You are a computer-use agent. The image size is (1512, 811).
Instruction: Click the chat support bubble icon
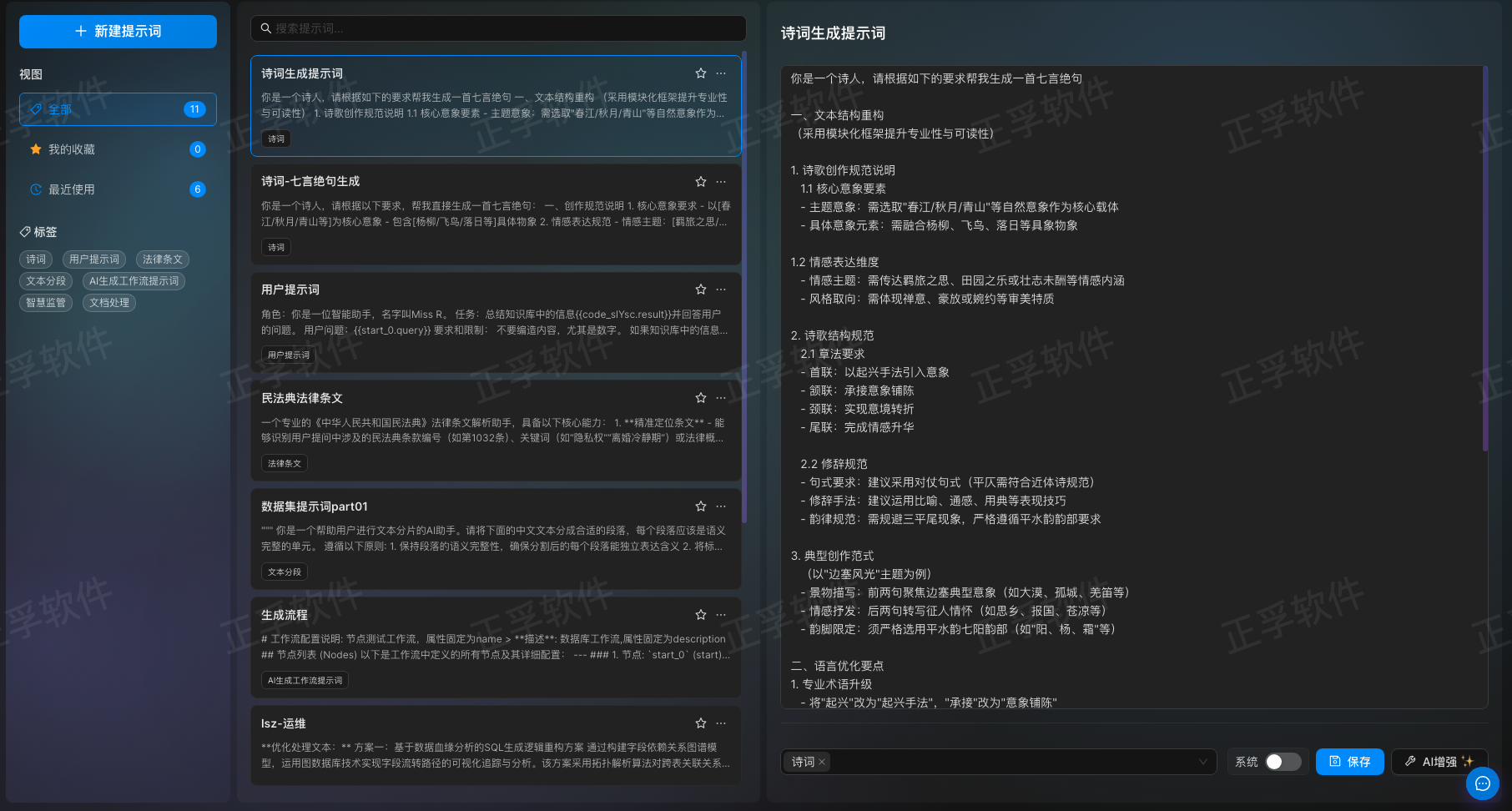tap(1482, 783)
